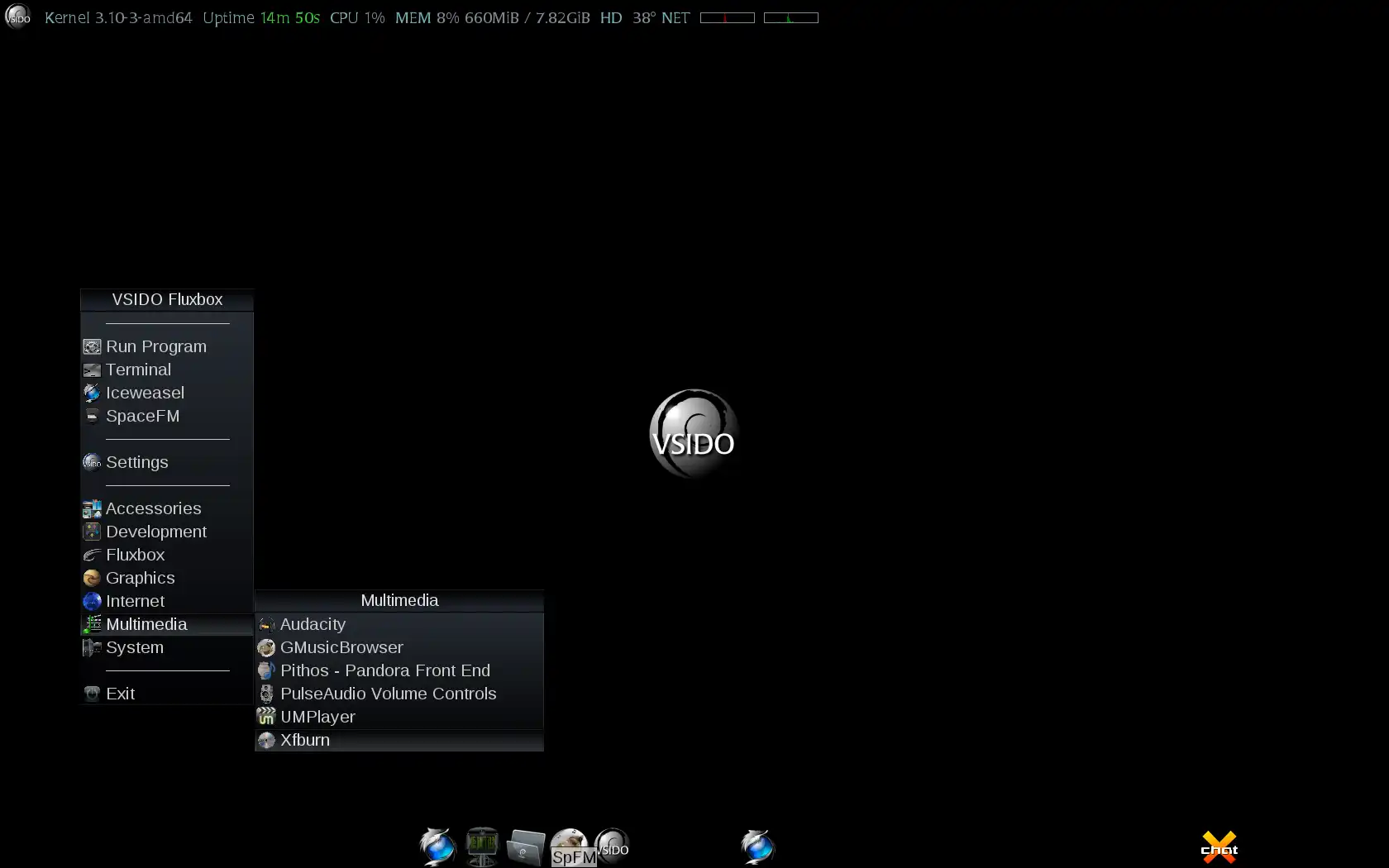Open Terminal from the Fluxbox menu
The width and height of the screenshot is (1389, 868).
[167, 370]
